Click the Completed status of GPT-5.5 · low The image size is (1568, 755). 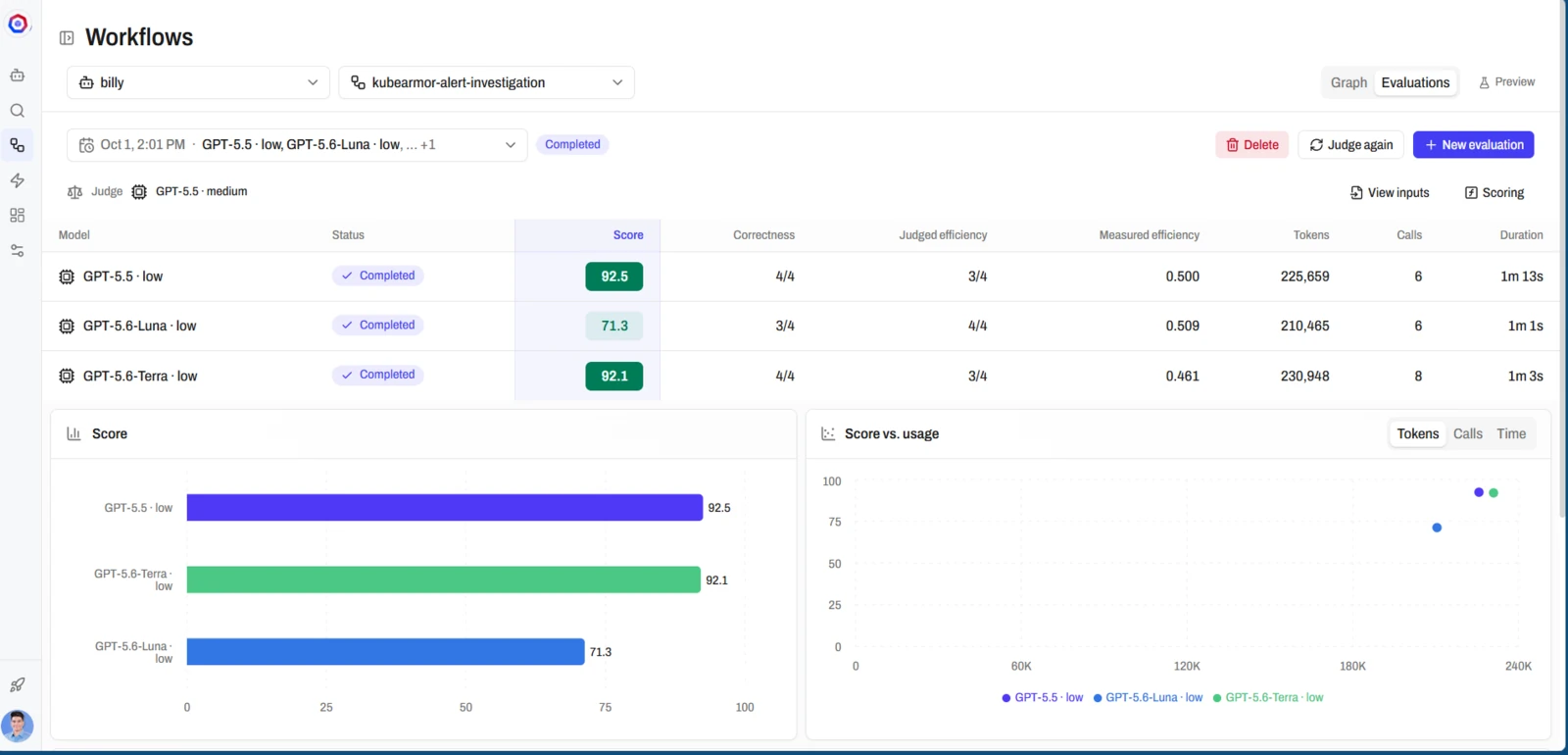coord(377,276)
